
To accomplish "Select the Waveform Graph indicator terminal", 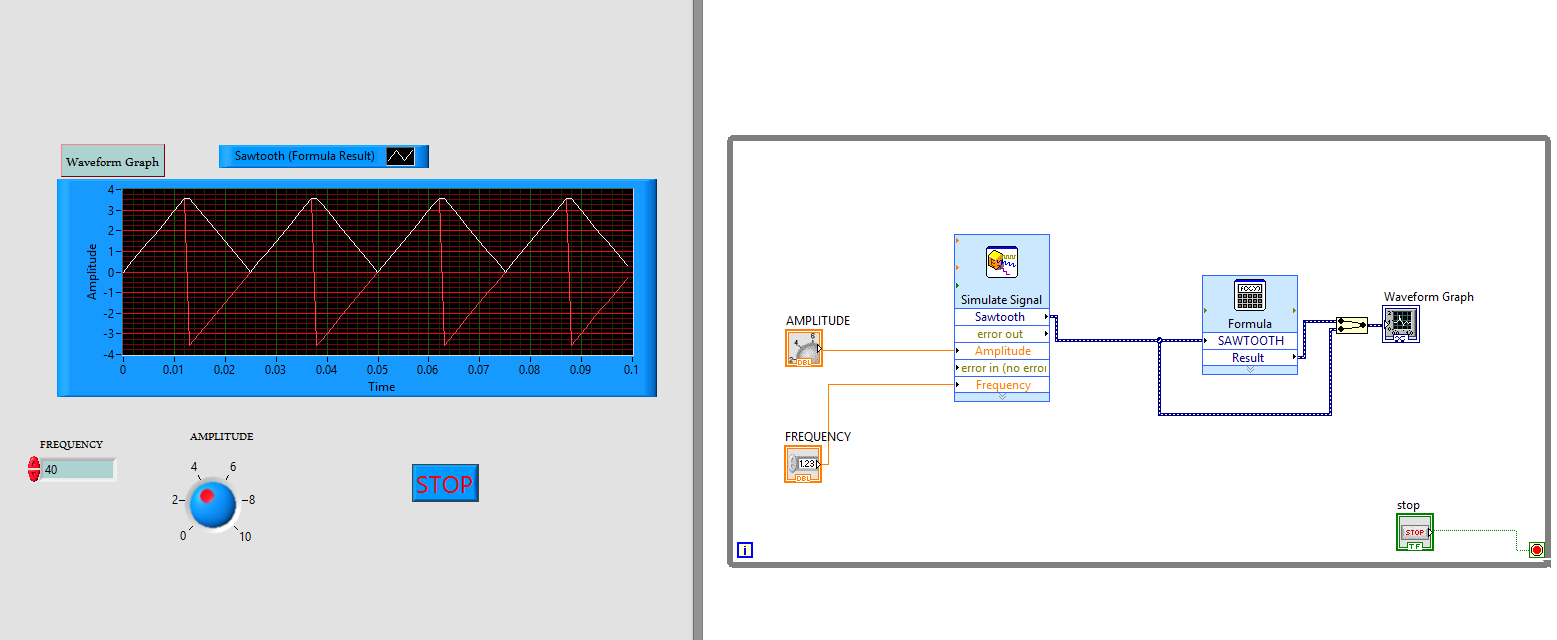I will tap(1401, 324).
